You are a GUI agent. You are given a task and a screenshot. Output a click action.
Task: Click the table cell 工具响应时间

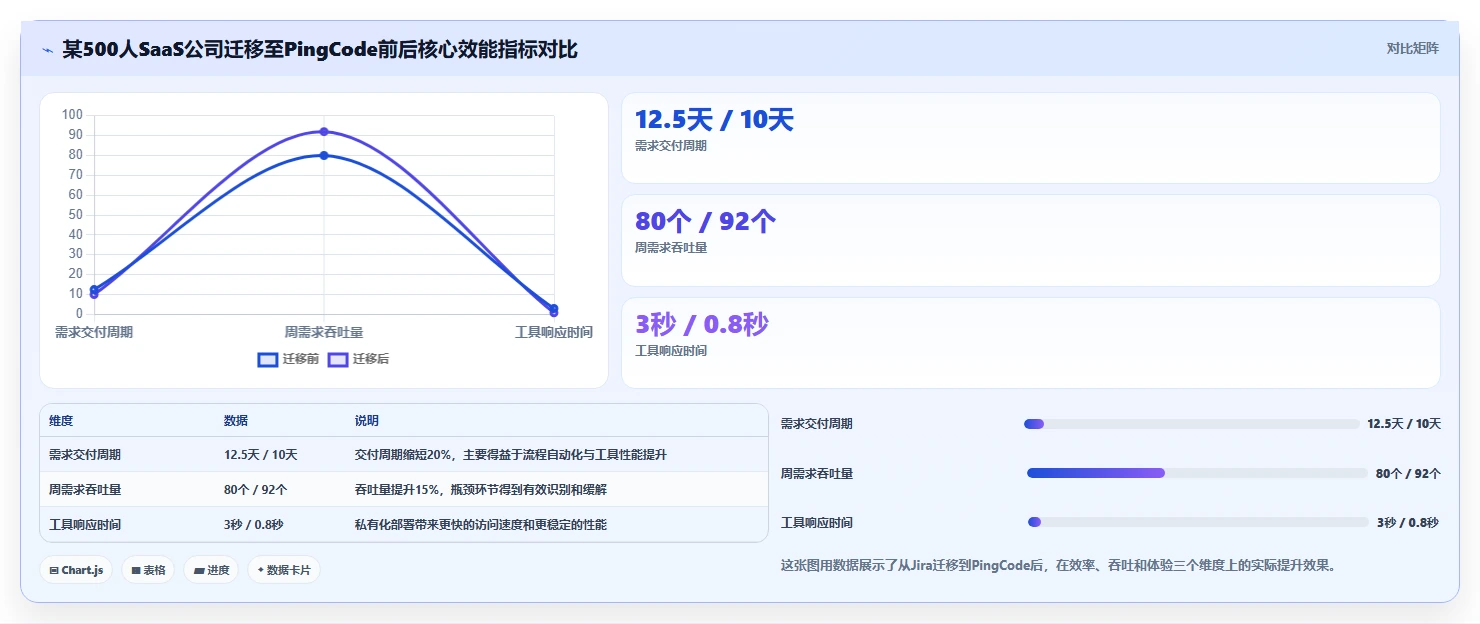[85, 525]
